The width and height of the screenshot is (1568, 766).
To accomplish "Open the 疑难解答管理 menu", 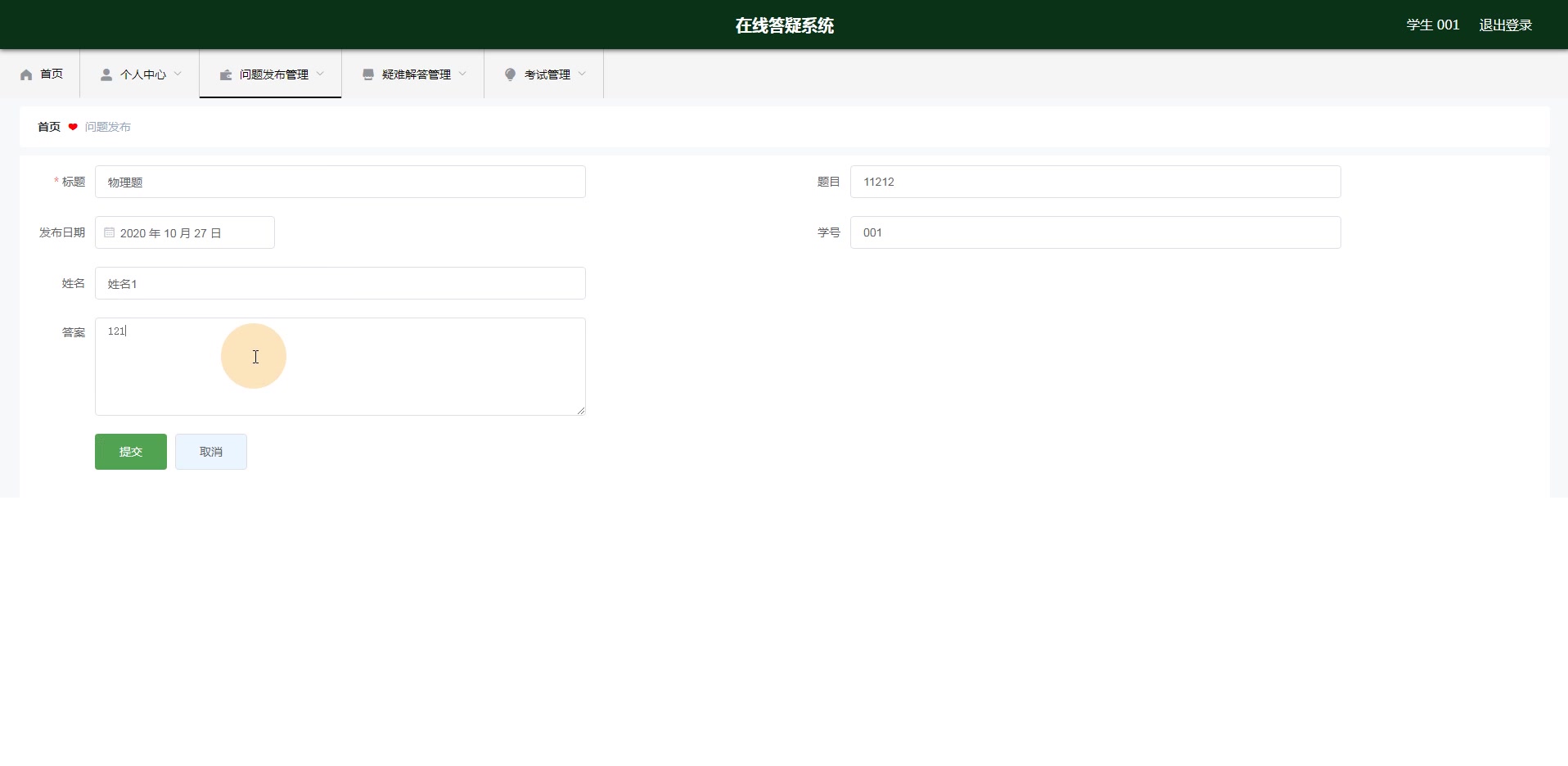I will (413, 74).
